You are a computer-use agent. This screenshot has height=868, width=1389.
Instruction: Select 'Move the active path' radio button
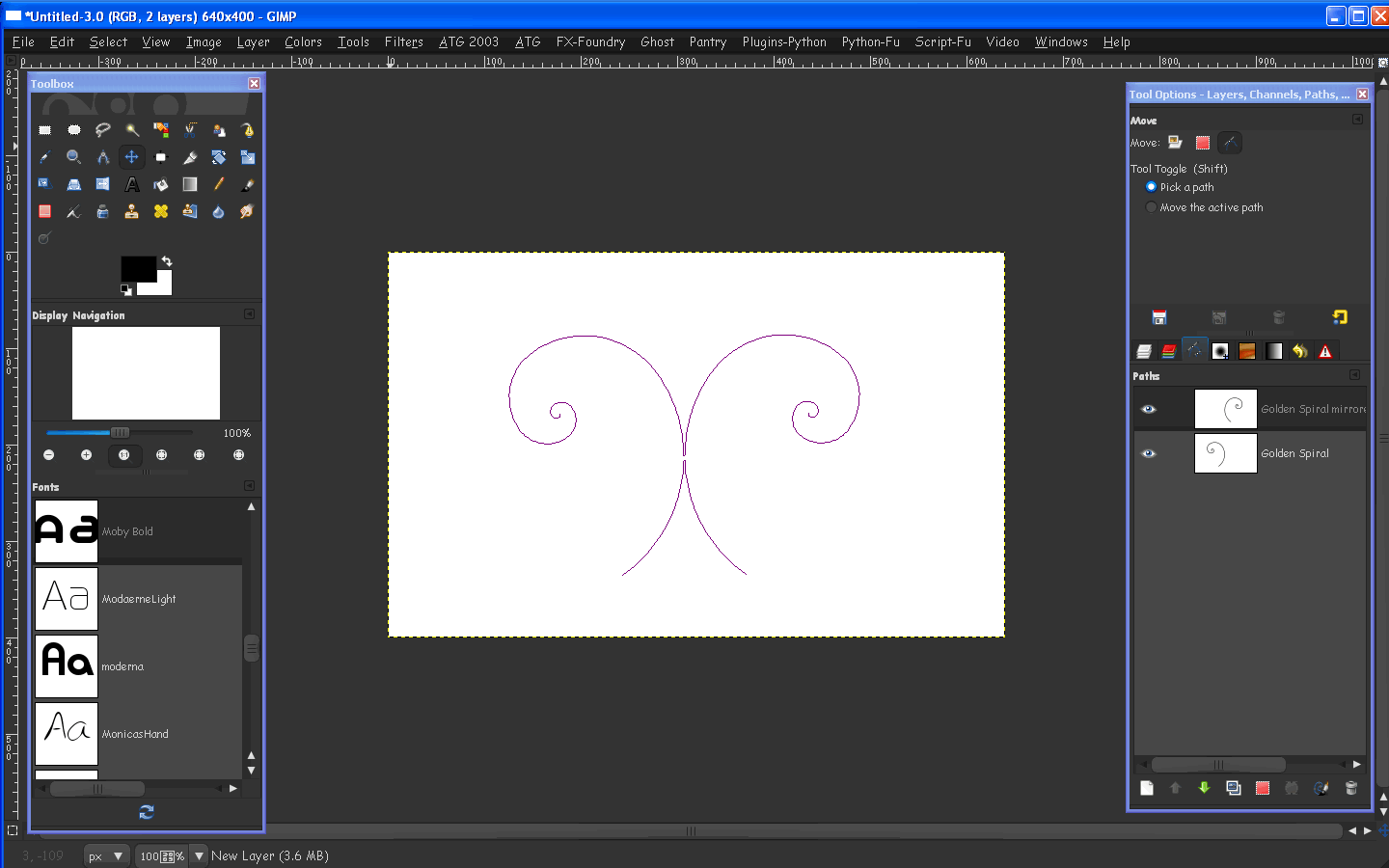(1151, 207)
